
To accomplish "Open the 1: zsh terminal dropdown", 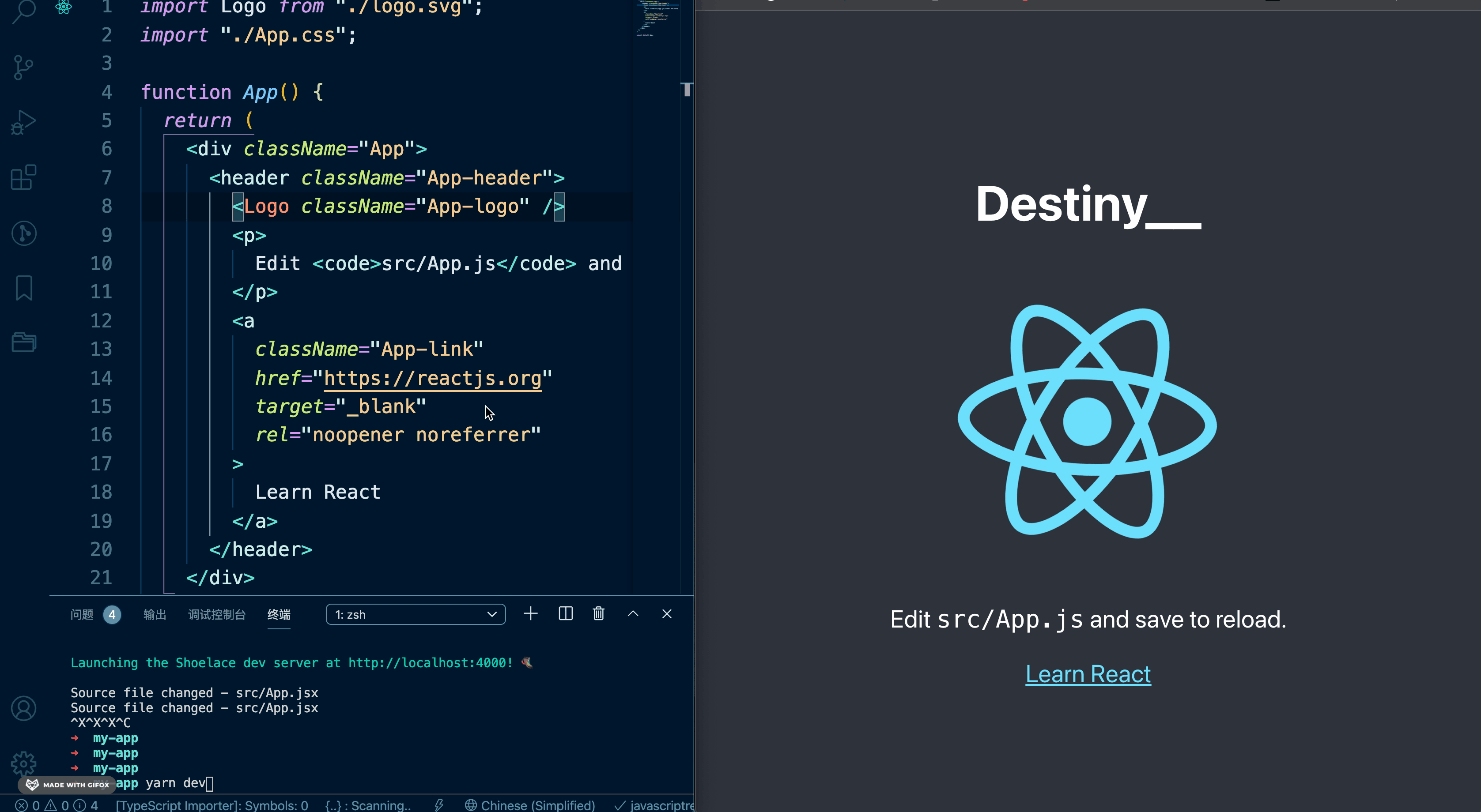I will (416, 614).
